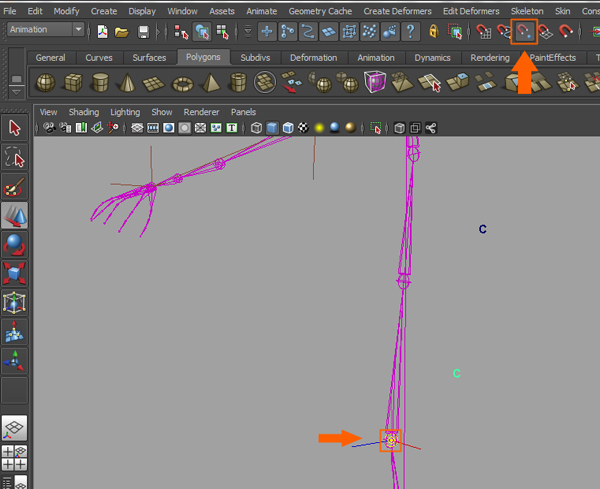
Task: Create a polygon pipe from the shelf
Action: (238, 83)
